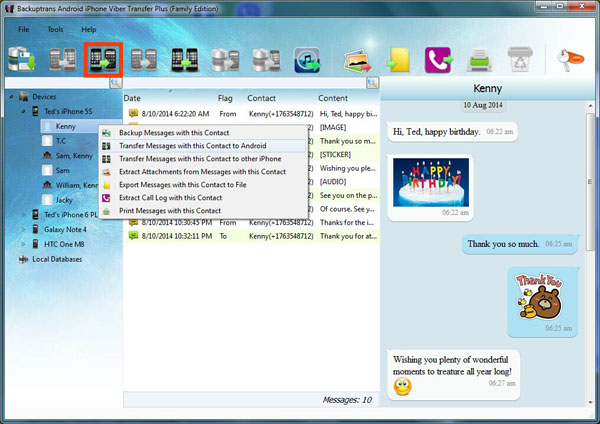Open the Help menu
The width and height of the screenshot is (600, 424).
click(89, 29)
